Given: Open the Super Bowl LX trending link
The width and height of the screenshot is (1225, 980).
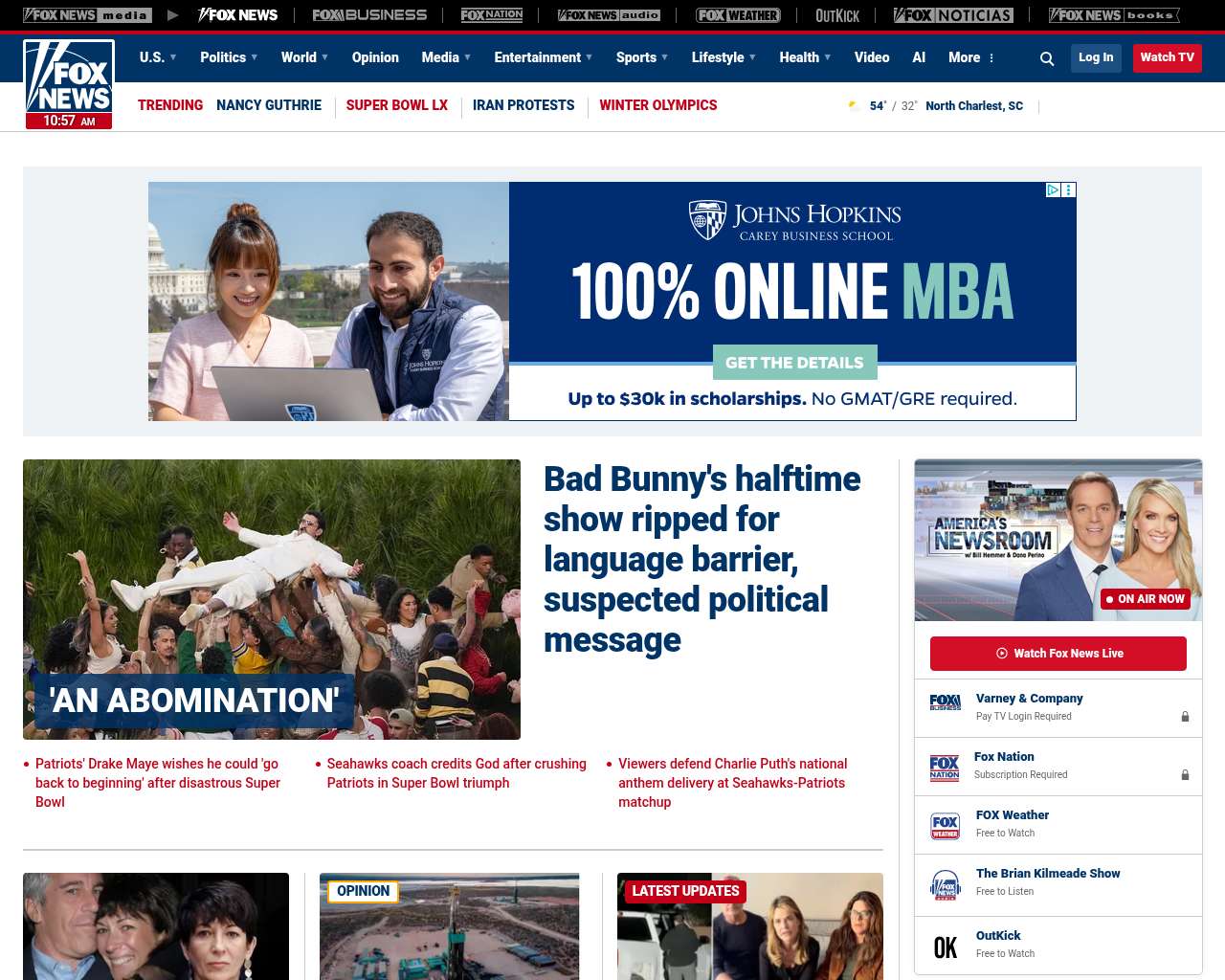Looking at the screenshot, I should point(396,105).
